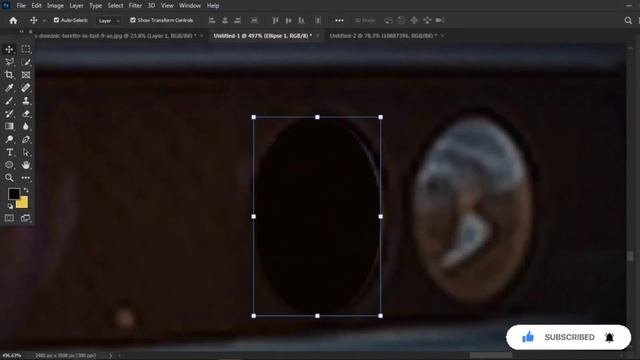This screenshot has width=640, height=360.
Task: Select the Clone Stamp tool
Action: [x=26, y=101]
